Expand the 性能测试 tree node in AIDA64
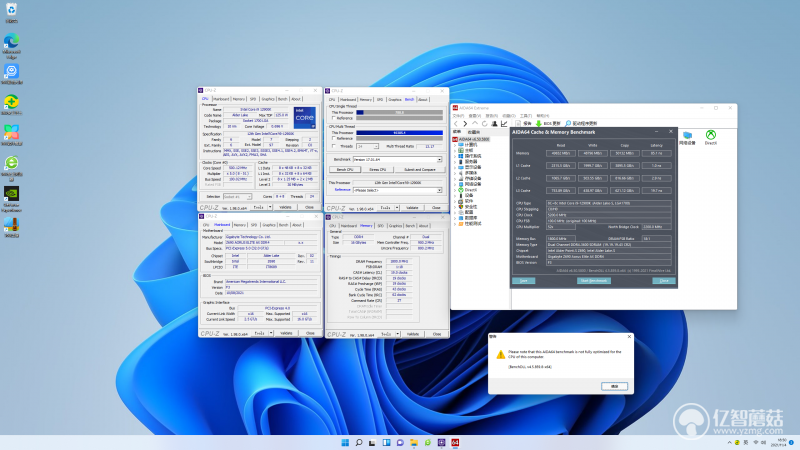Viewport: 800px width, 450px height. (x=456, y=223)
